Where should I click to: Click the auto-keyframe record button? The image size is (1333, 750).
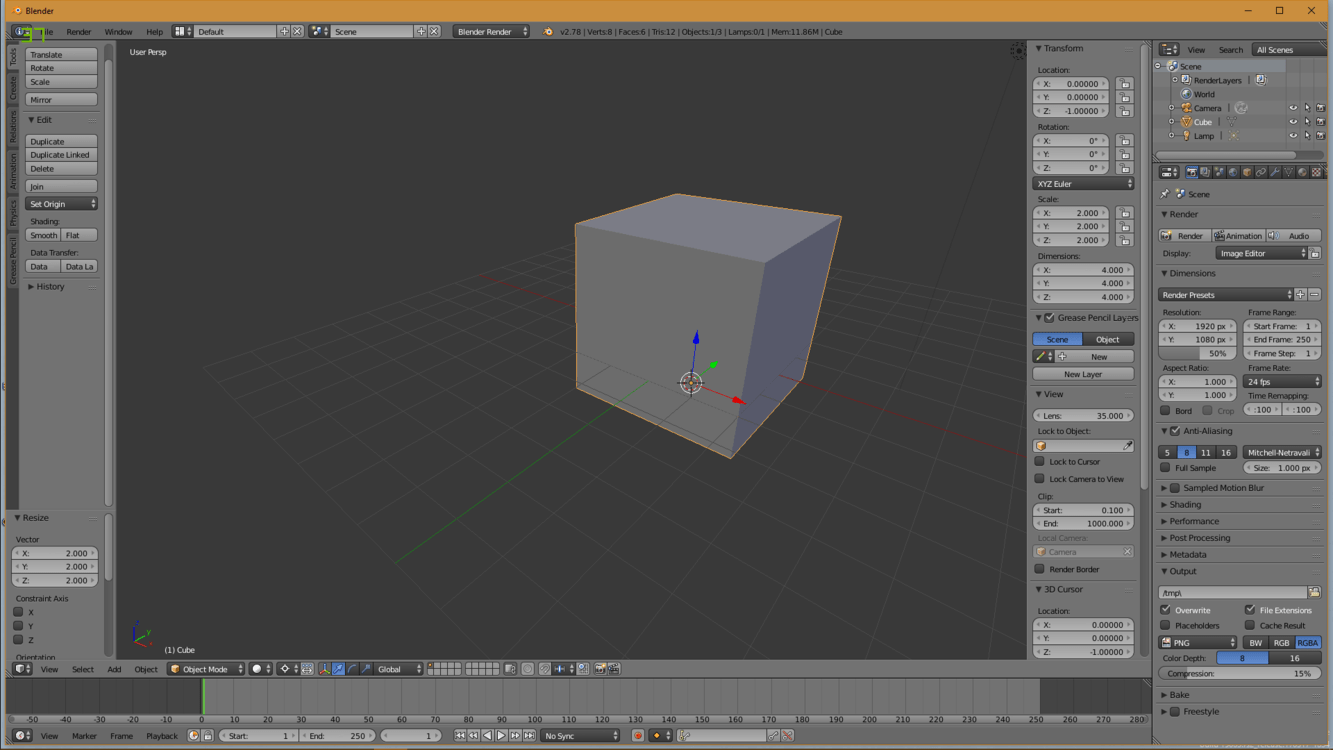click(x=637, y=736)
